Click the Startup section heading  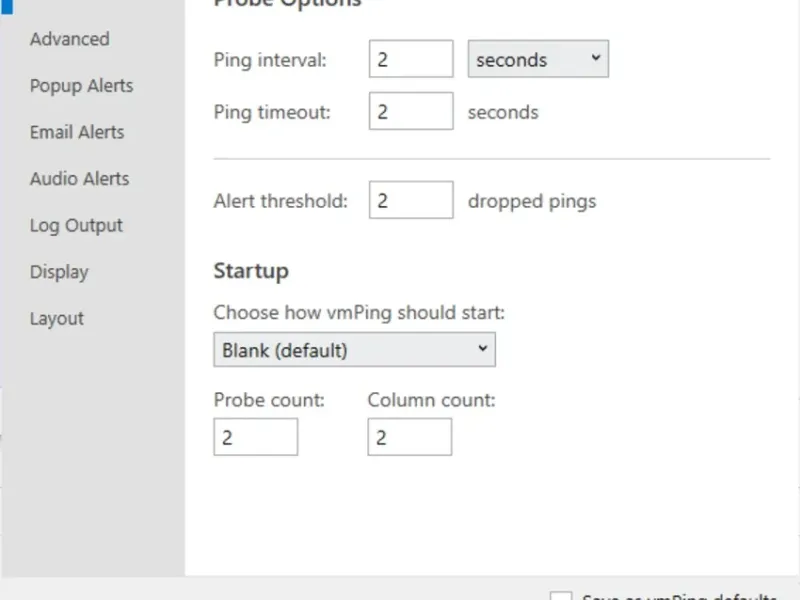click(x=251, y=271)
